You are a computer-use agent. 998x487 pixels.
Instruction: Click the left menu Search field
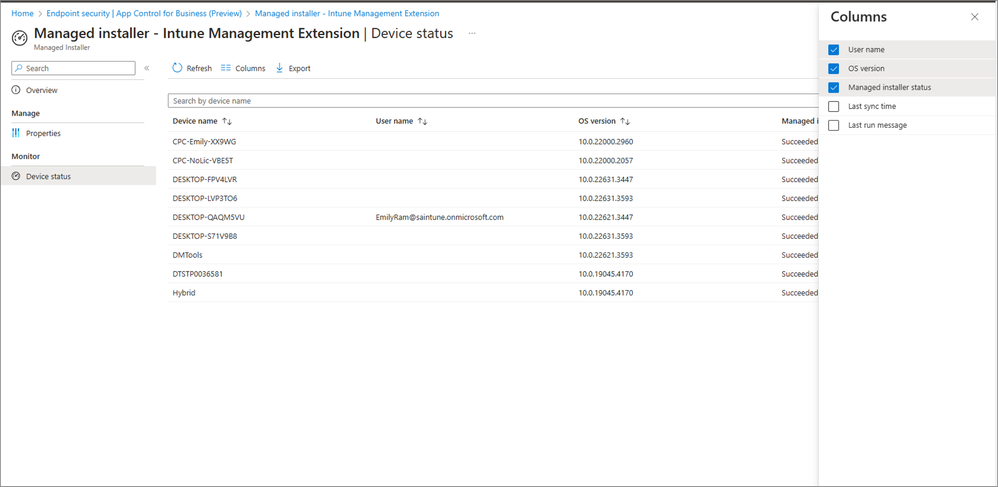pyautogui.click(x=73, y=68)
